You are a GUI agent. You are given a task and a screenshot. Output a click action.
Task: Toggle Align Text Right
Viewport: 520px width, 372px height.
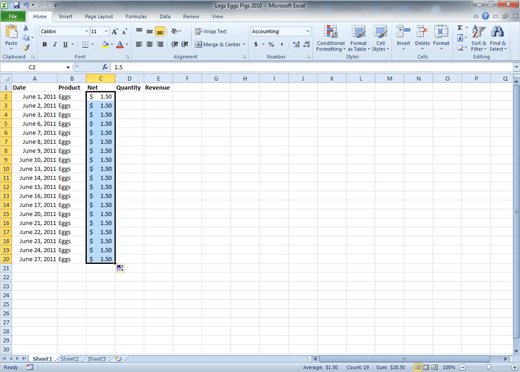tap(160, 44)
